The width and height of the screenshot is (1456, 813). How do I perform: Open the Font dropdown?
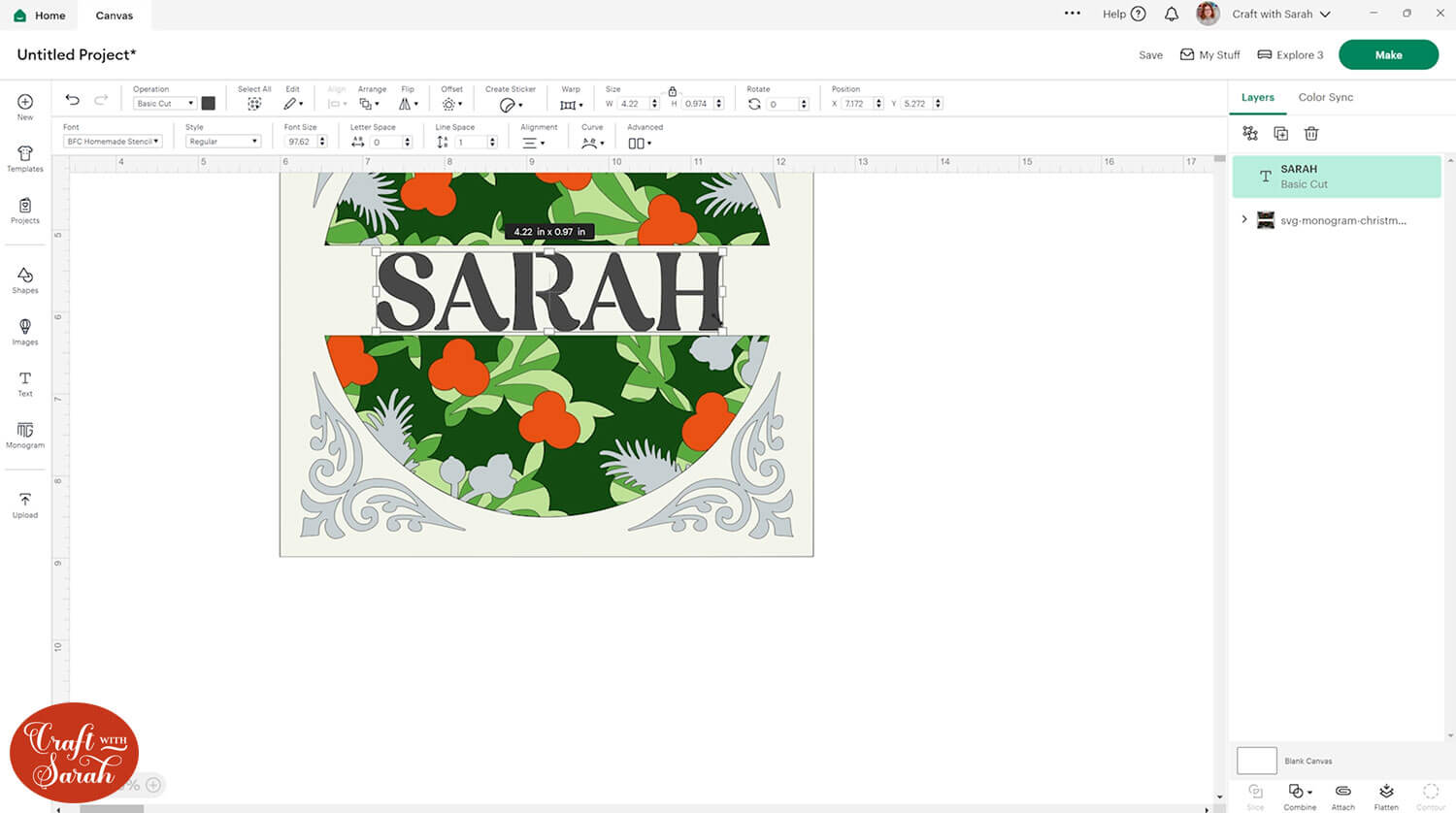pos(113,142)
